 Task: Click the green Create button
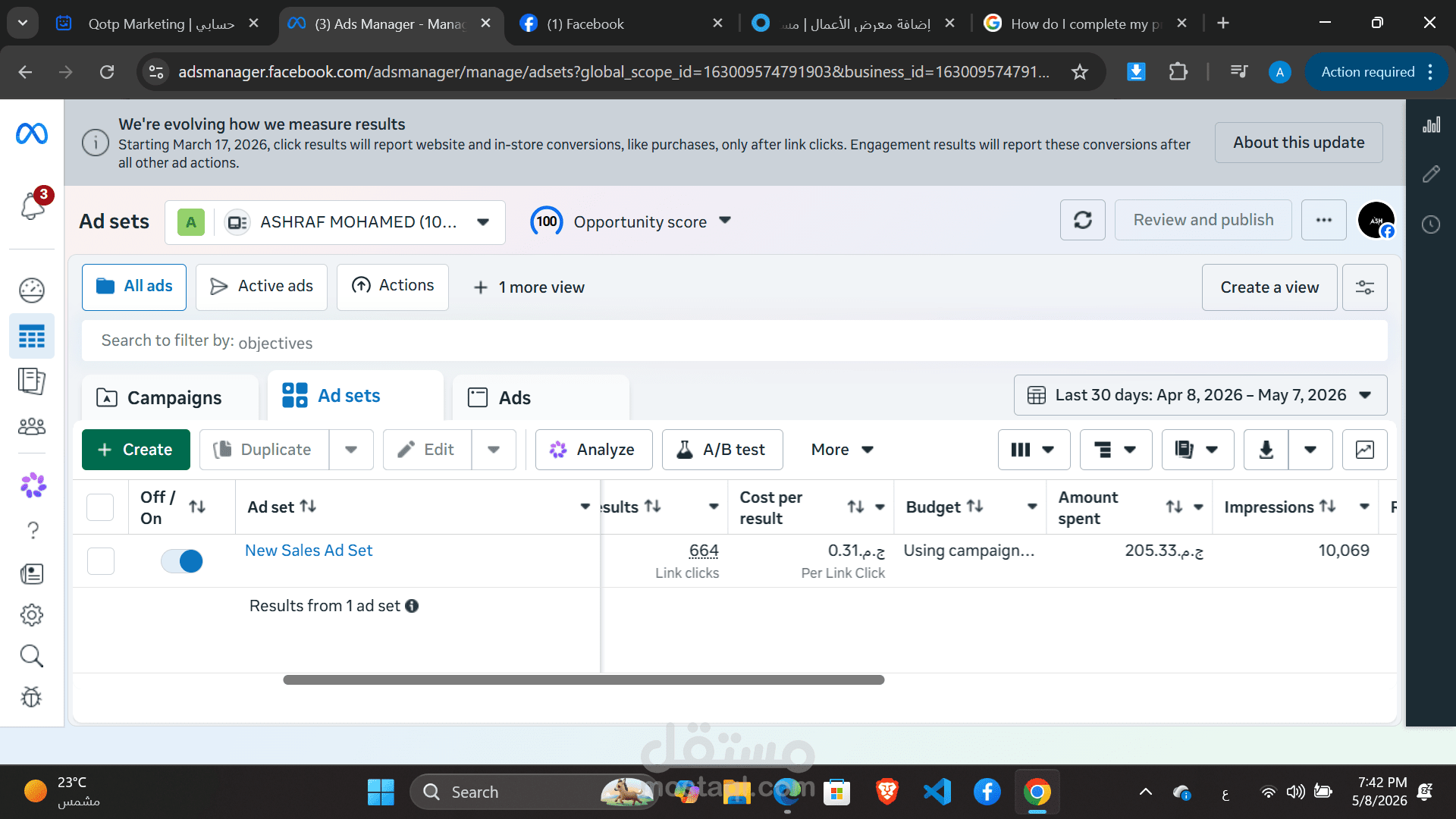click(x=136, y=450)
